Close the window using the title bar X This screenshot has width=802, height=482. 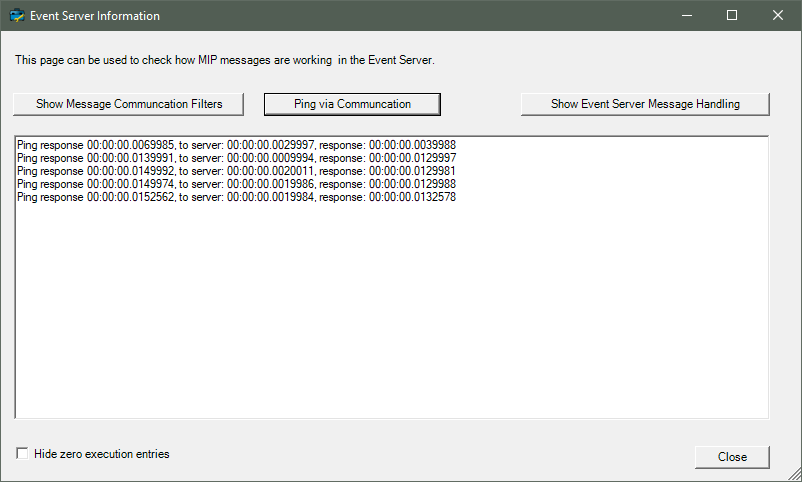point(777,15)
